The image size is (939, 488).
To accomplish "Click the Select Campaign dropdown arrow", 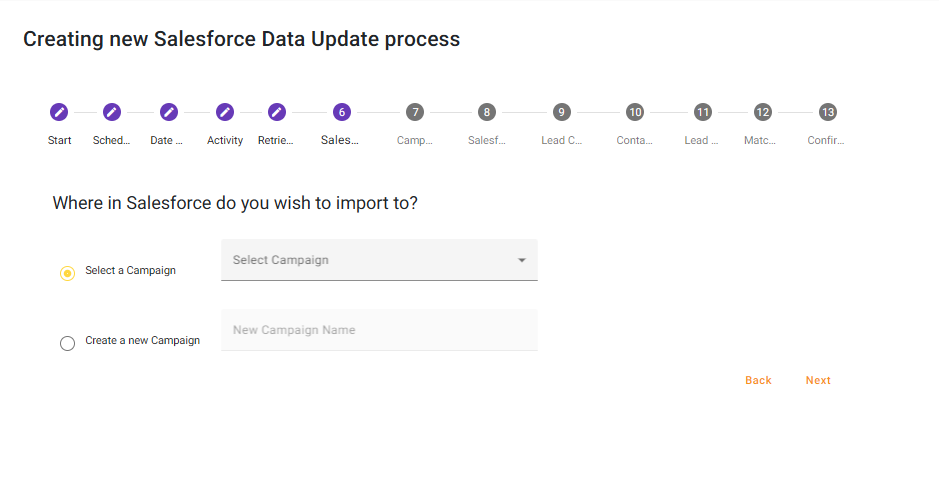I will pos(522,261).
